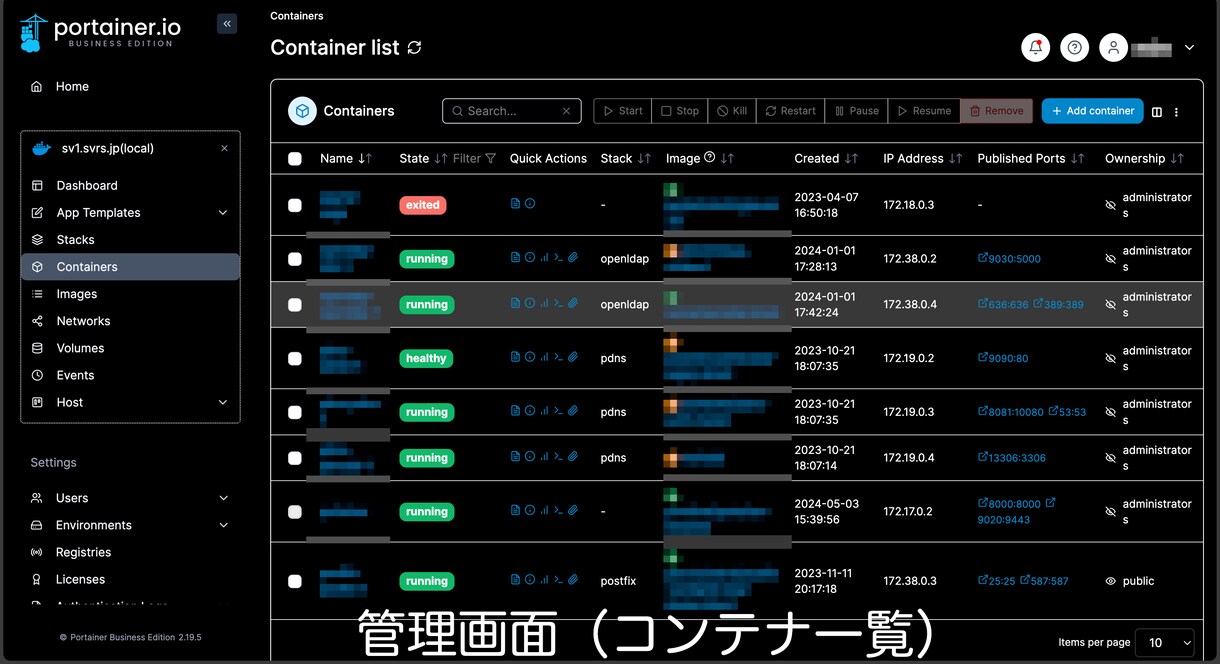Click the help icon beside Image header
The height and width of the screenshot is (664, 1220).
tap(710, 158)
